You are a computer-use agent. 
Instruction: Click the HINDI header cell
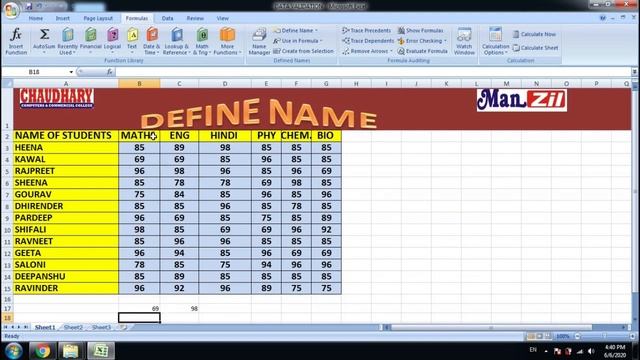tap(225, 136)
